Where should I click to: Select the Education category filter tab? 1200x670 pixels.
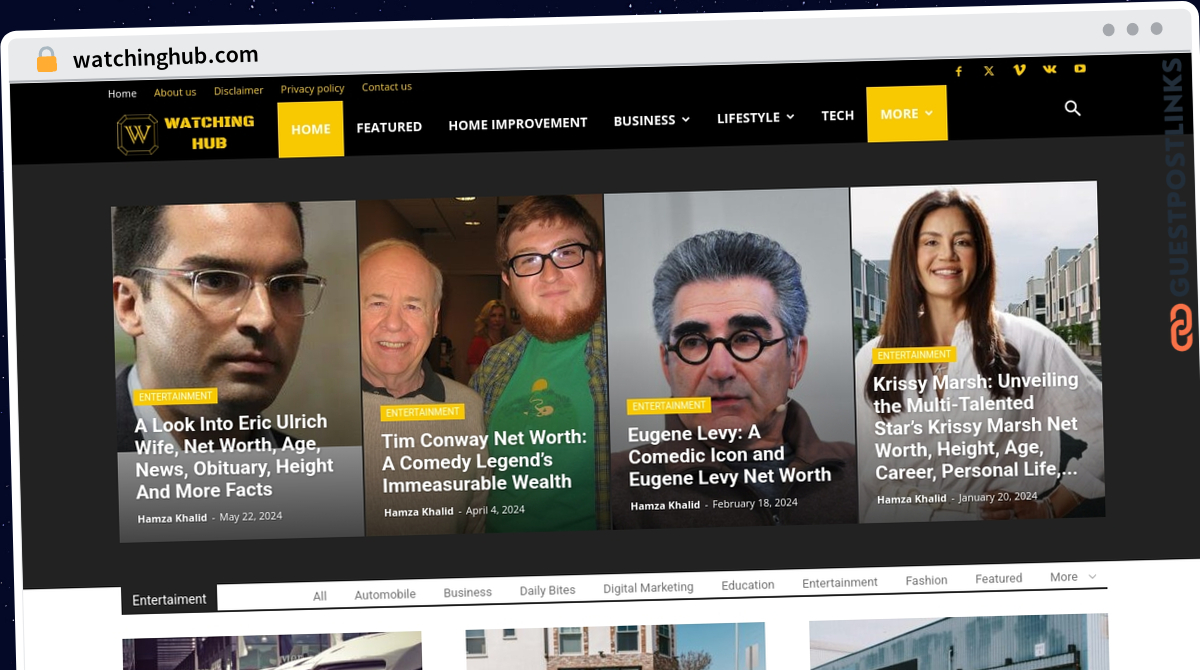coord(748,585)
